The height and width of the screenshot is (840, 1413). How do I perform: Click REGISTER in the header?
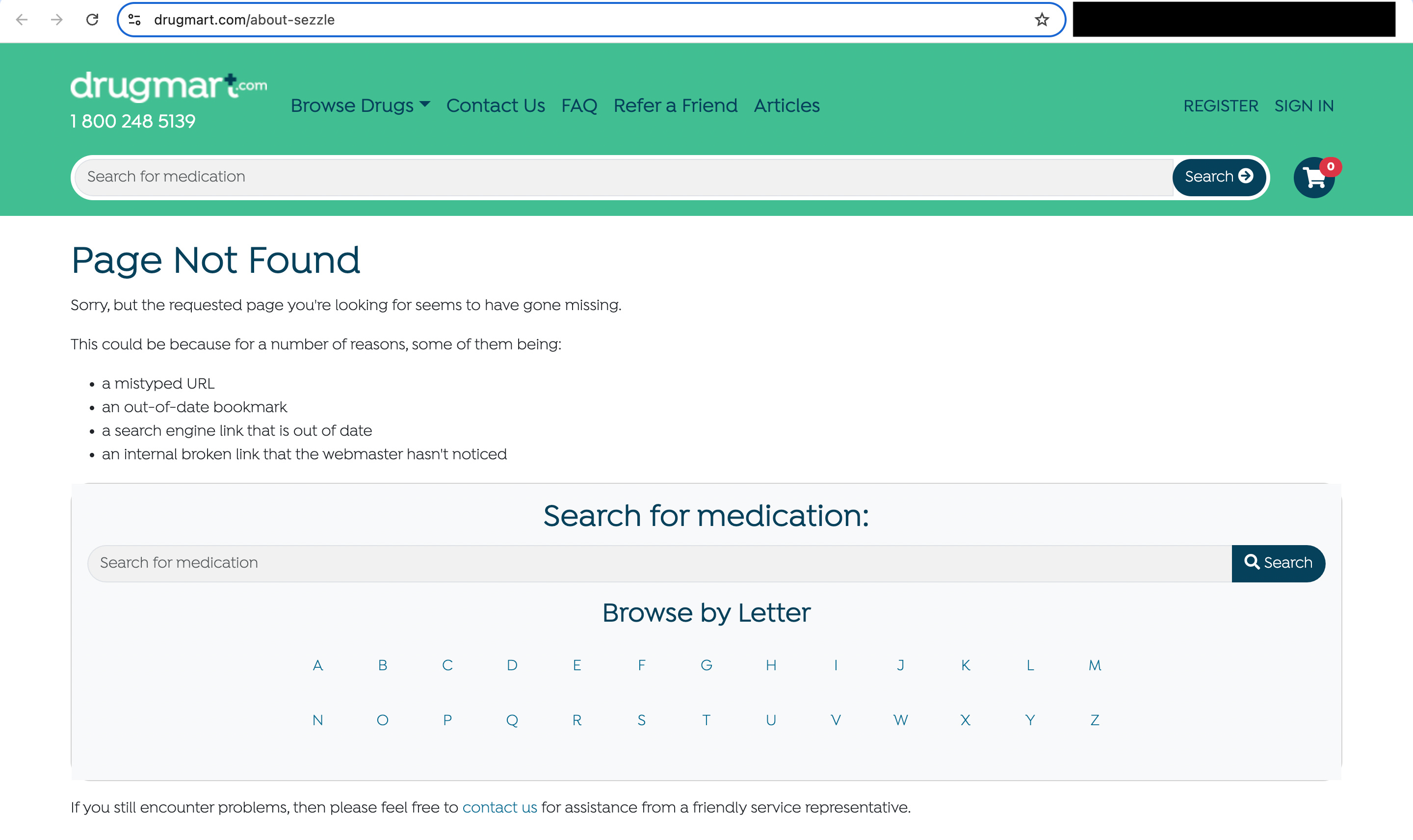coord(1221,106)
